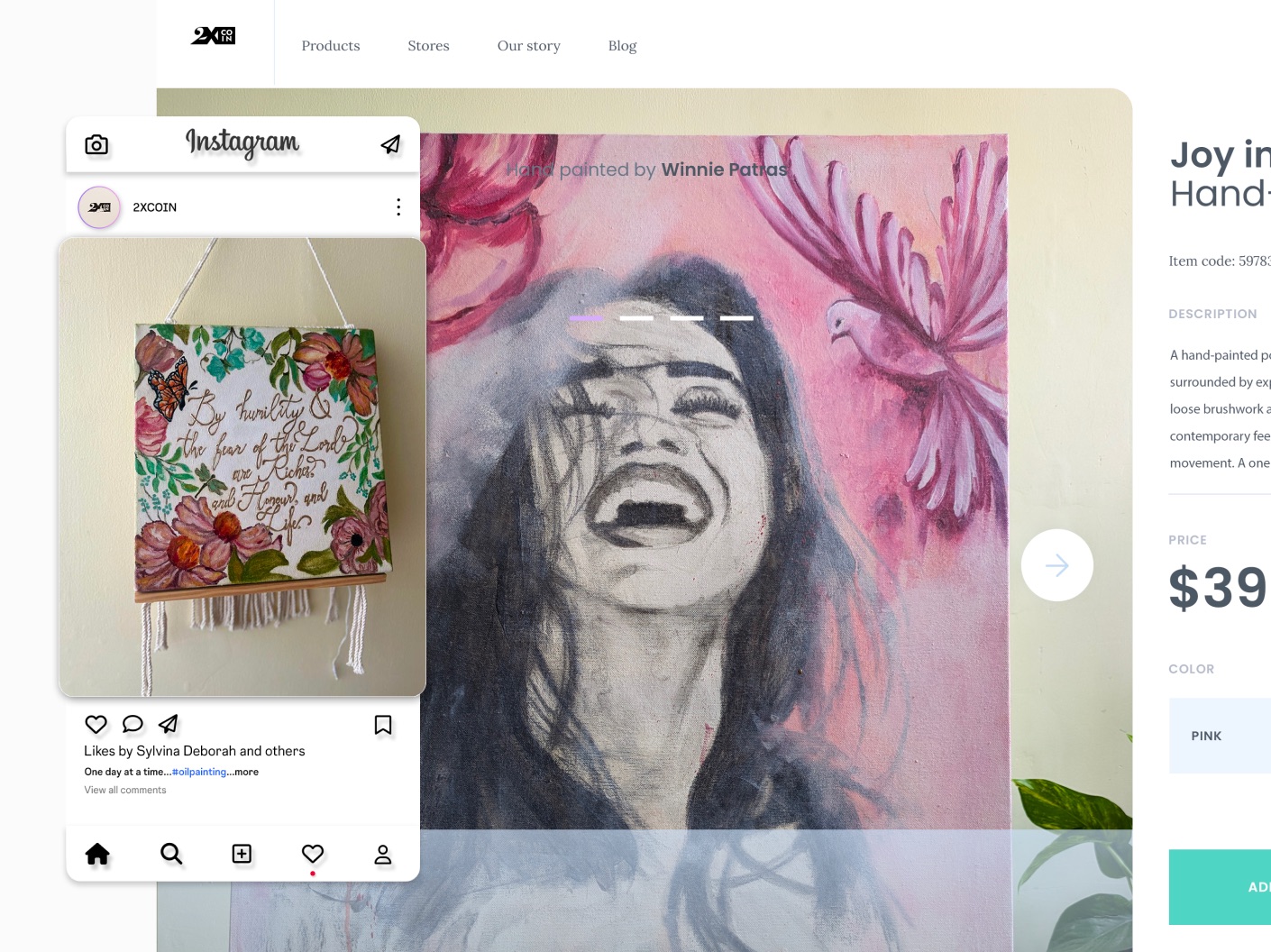Click 'Likes by Sylvina Deborah and others' text

point(195,751)
